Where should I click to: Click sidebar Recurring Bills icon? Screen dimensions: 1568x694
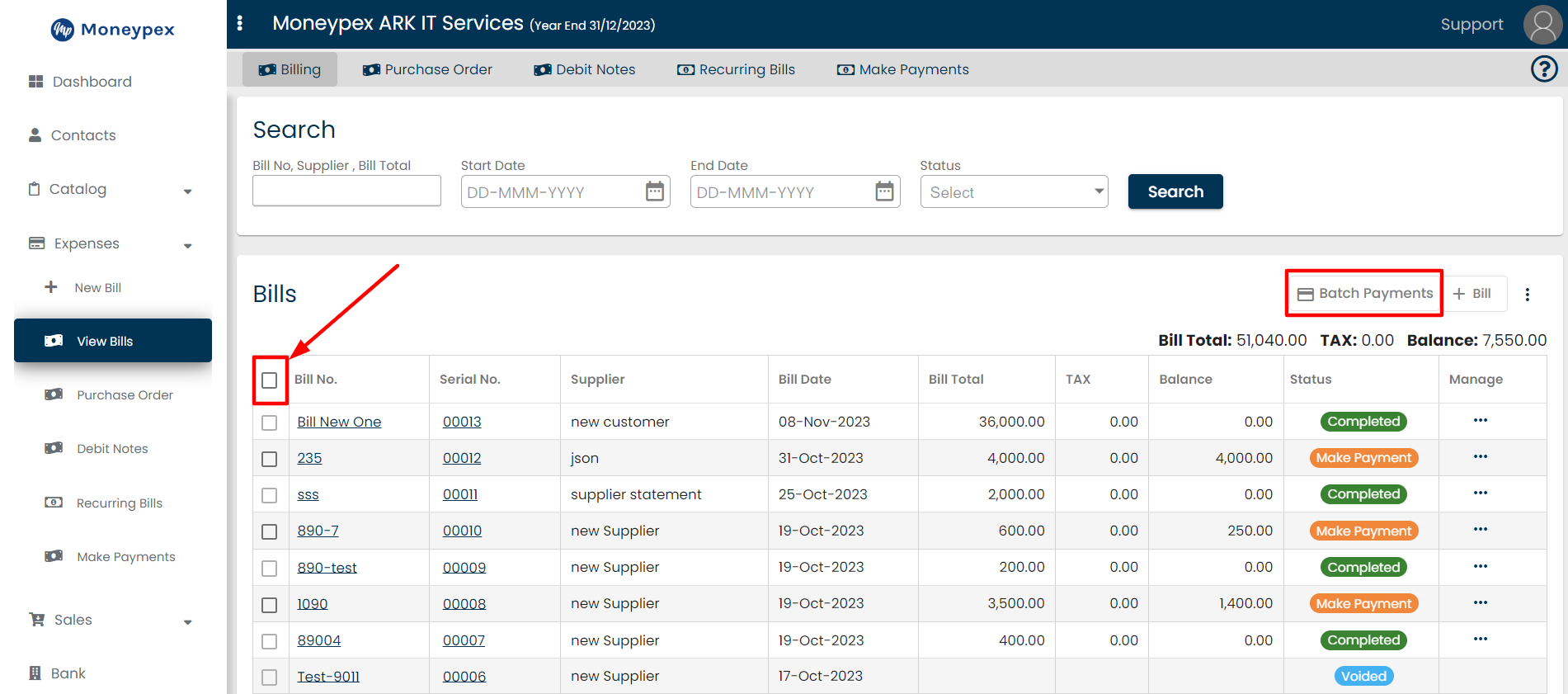54,503
